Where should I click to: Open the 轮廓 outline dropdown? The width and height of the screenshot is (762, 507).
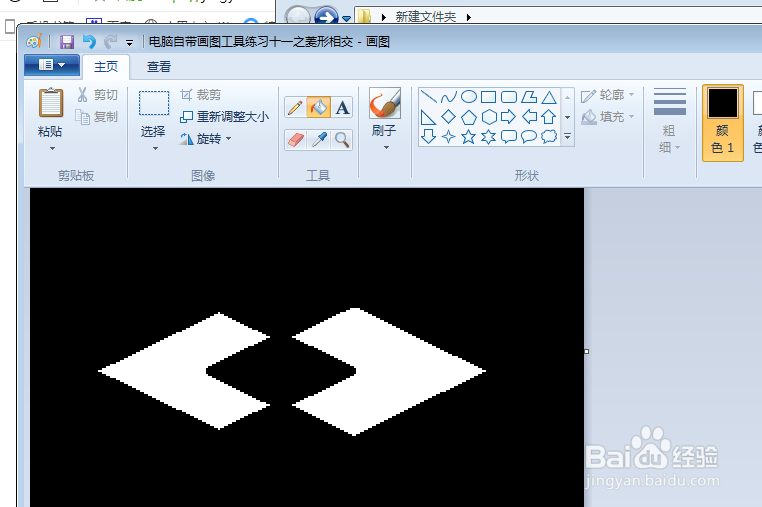608,95
